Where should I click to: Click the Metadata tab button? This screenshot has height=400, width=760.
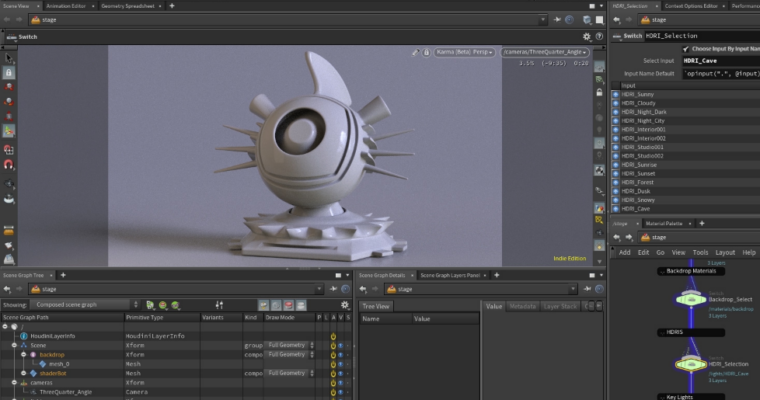[x=523, y=306]
